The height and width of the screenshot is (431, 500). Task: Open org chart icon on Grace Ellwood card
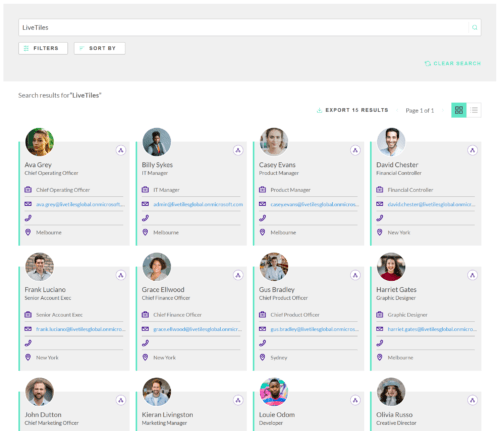coord(238,275)
